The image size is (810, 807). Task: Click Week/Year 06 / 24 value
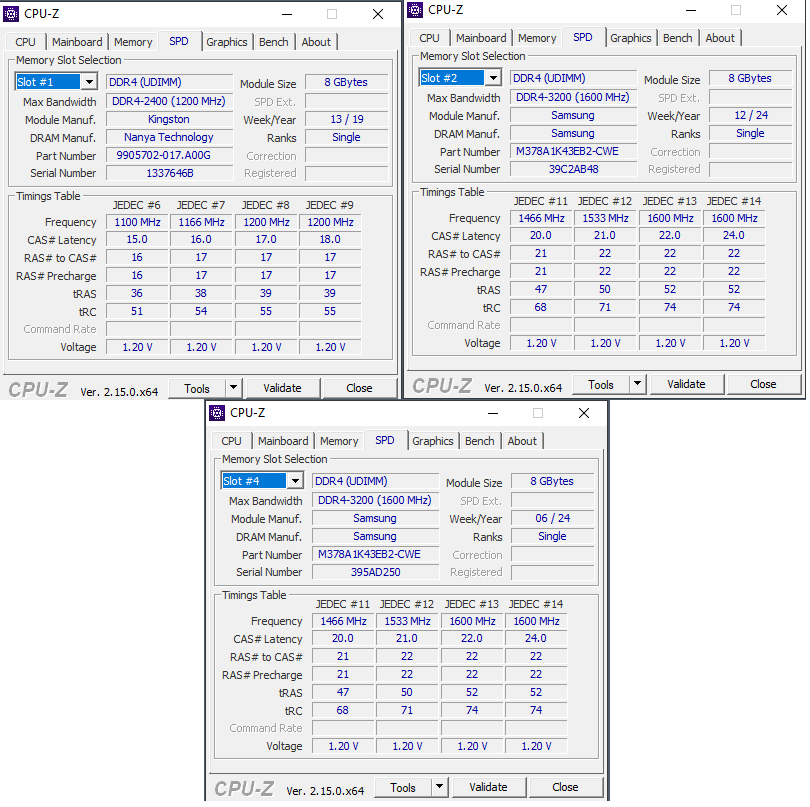(553, 518)
